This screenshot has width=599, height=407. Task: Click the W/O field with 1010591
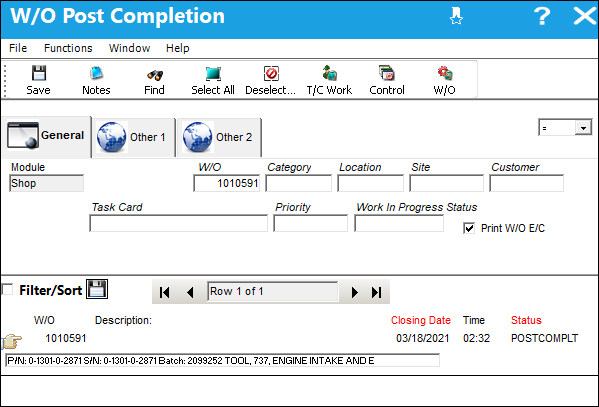click(227, 183)
